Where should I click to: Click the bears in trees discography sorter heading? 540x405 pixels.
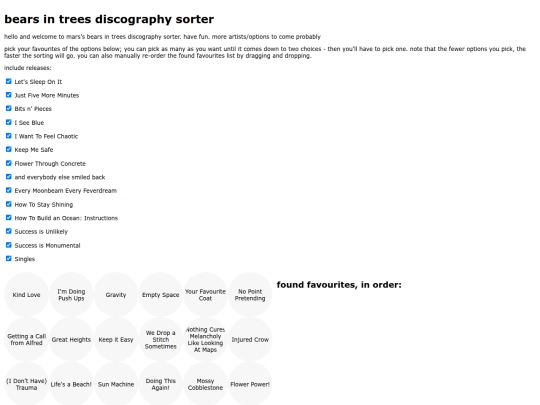click(x=109, y=19)
